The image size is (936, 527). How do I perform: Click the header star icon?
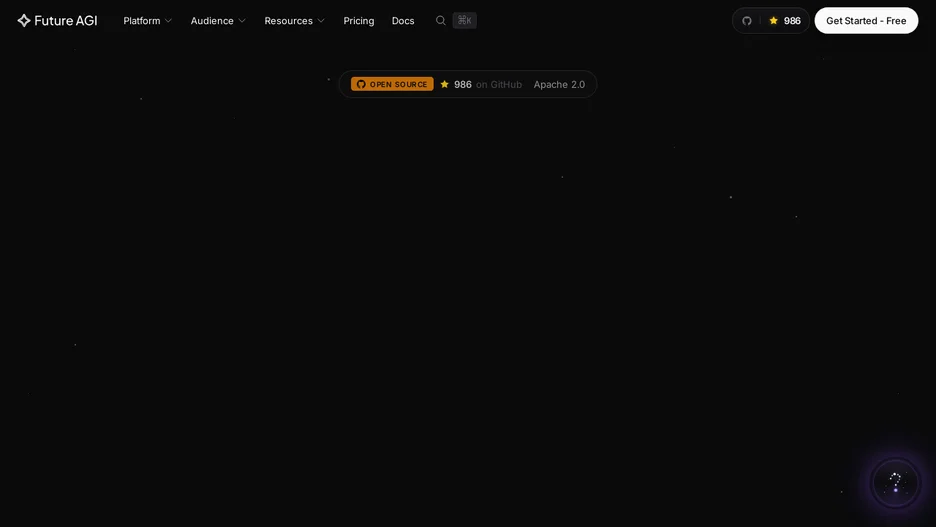tap(774, 21)
